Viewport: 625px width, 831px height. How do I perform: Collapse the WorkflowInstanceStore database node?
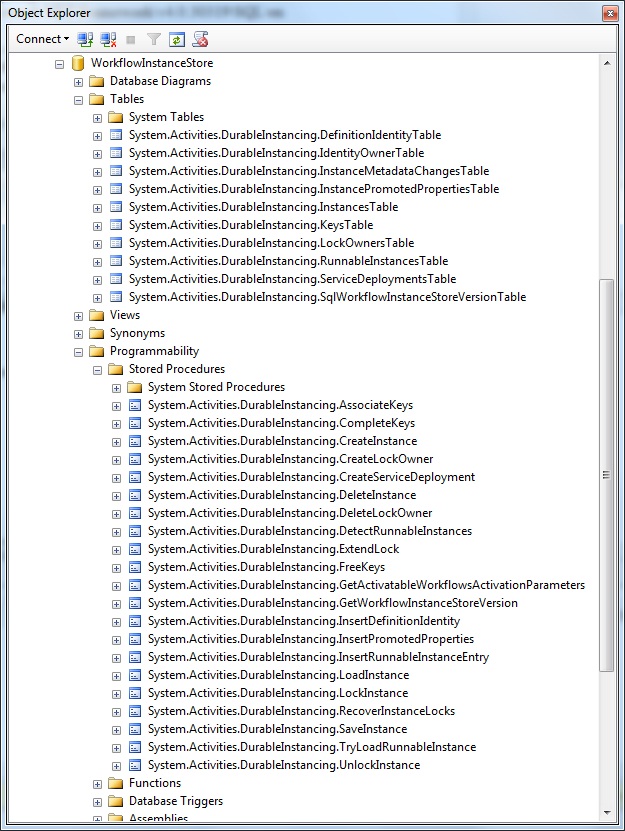[59, 64]
